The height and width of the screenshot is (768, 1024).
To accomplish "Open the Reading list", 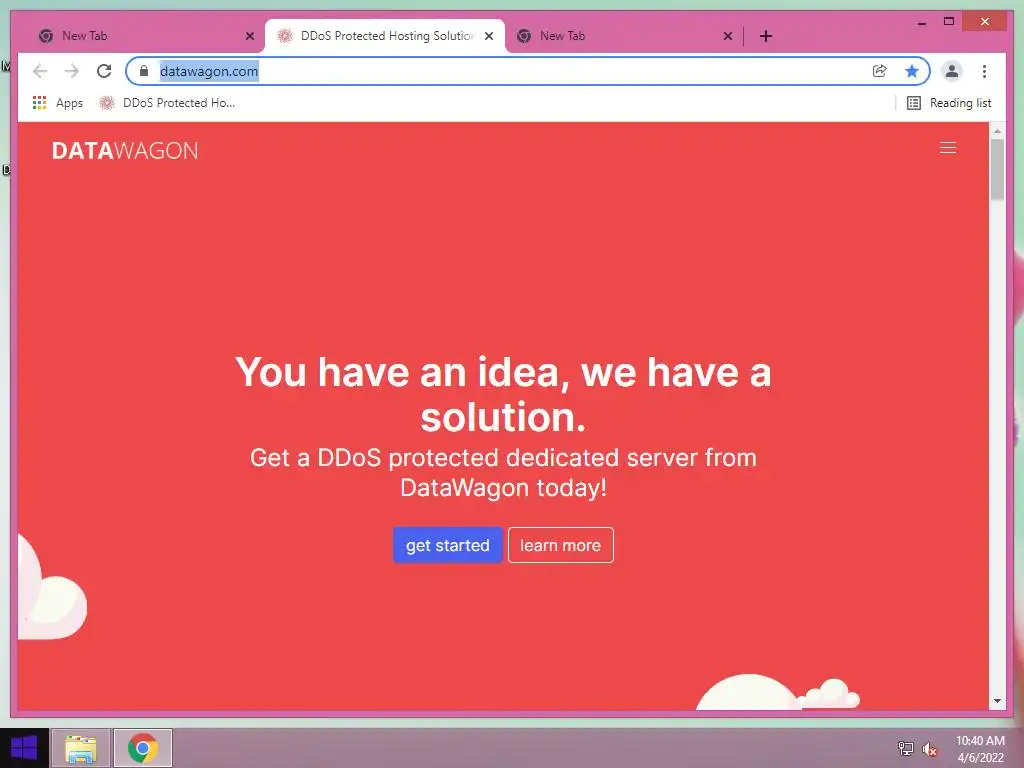I will pyautogui.click(x=949, y=103).
